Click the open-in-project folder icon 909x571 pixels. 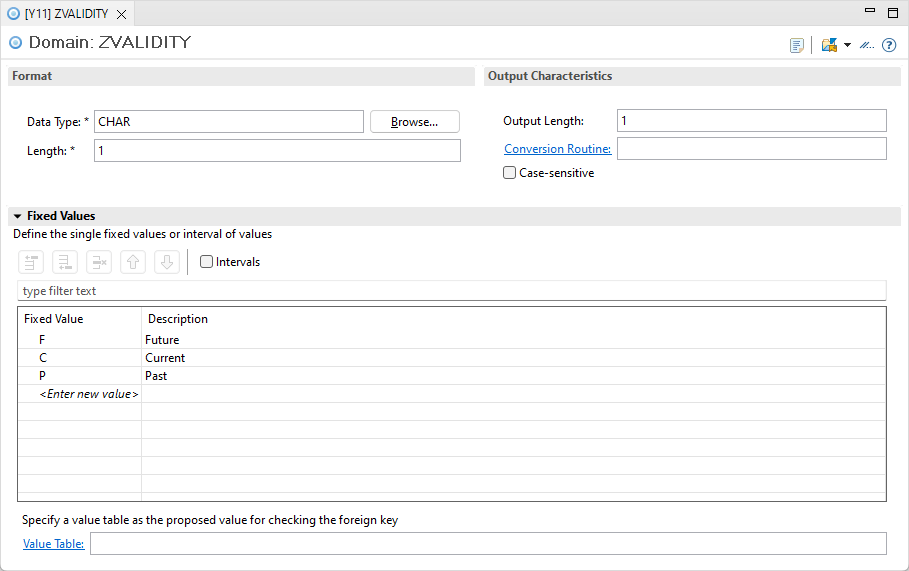tap(830, 45)
